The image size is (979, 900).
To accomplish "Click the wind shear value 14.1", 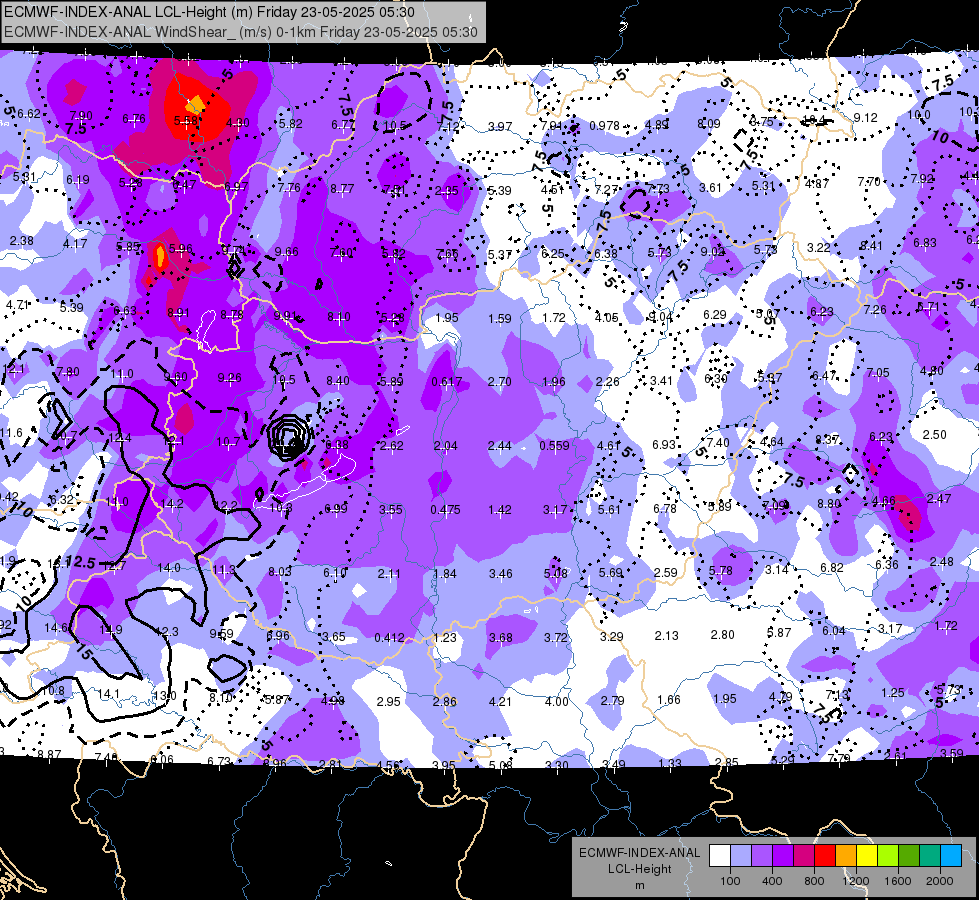I will [108, 693].
